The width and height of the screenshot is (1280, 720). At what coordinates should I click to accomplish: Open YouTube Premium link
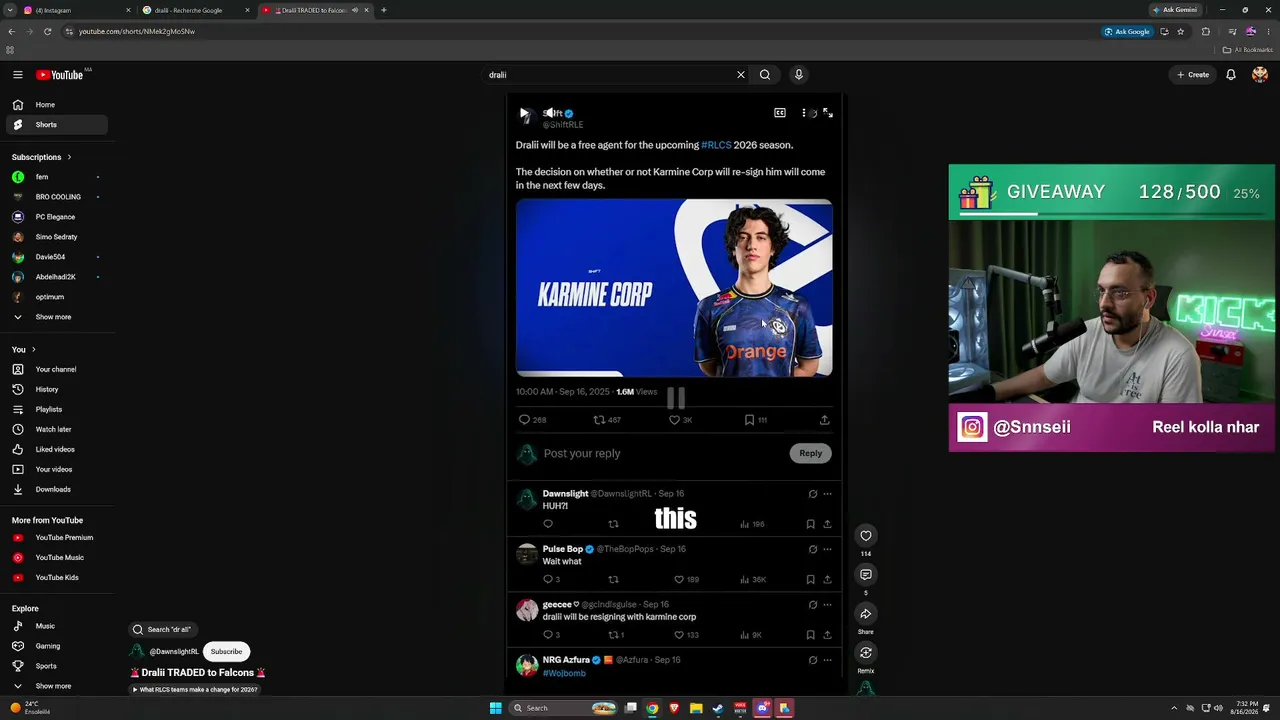click(56, 538)
